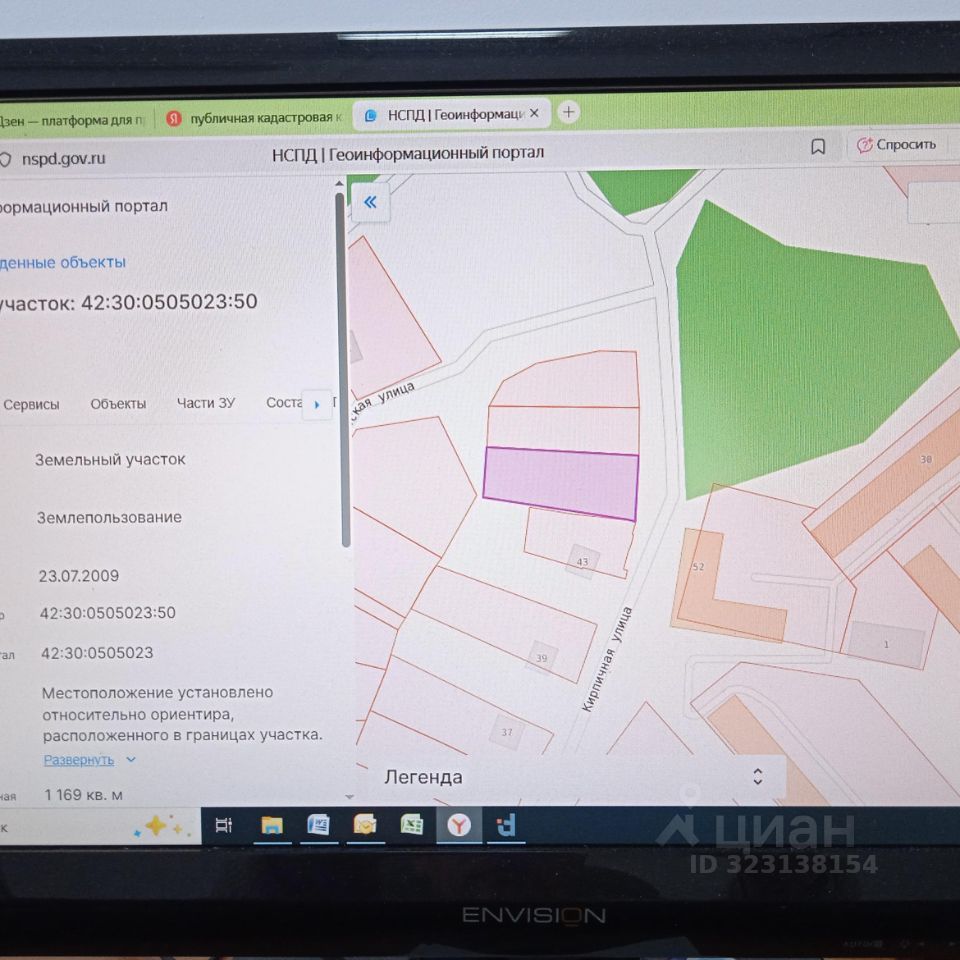Screen dimensions: 960x960
Task: Click building number 1 on map
Action: [886, 644]
